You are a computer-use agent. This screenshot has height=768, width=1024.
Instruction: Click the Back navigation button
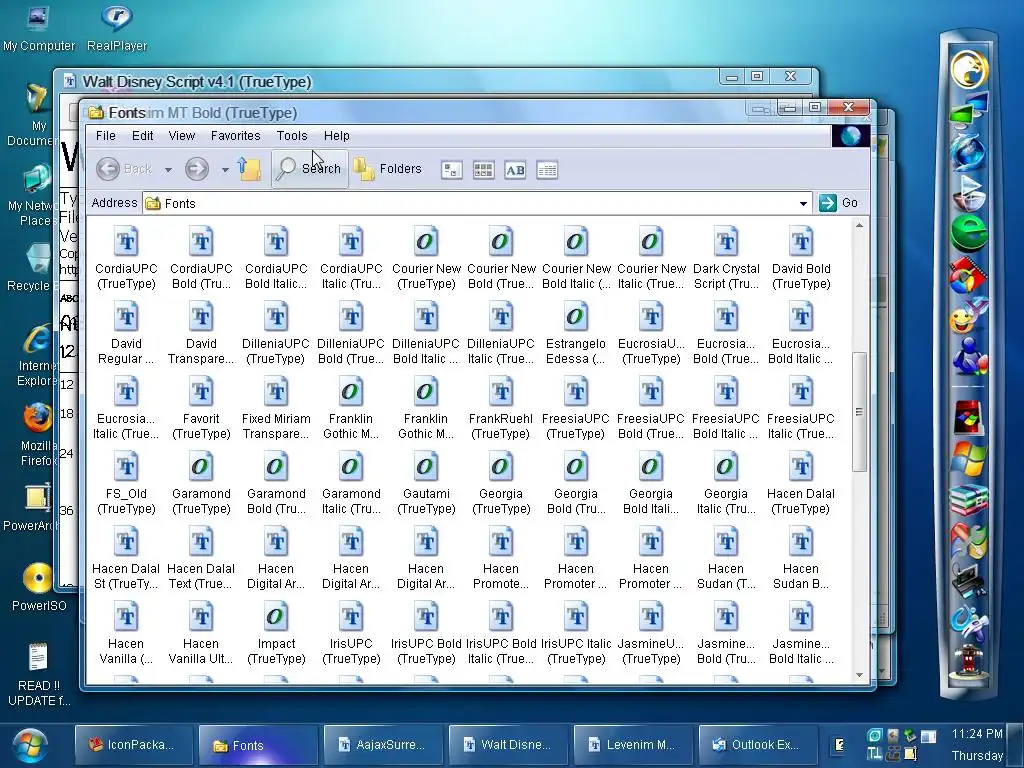point(124,169)
